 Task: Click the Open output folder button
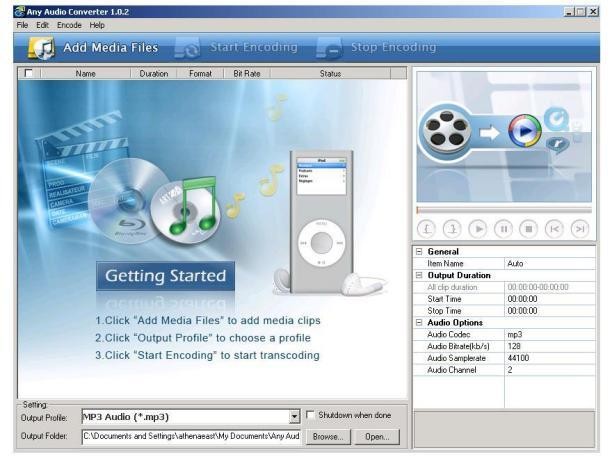click(x=377, y=437)
